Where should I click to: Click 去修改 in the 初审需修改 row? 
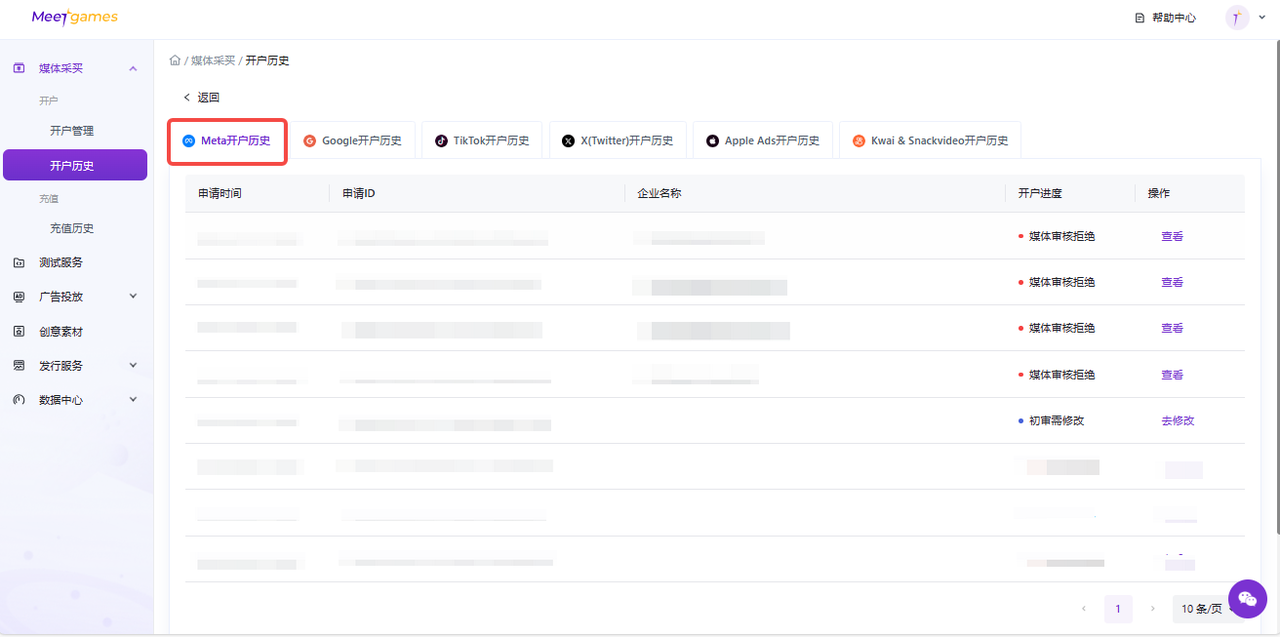[1178, 421]
